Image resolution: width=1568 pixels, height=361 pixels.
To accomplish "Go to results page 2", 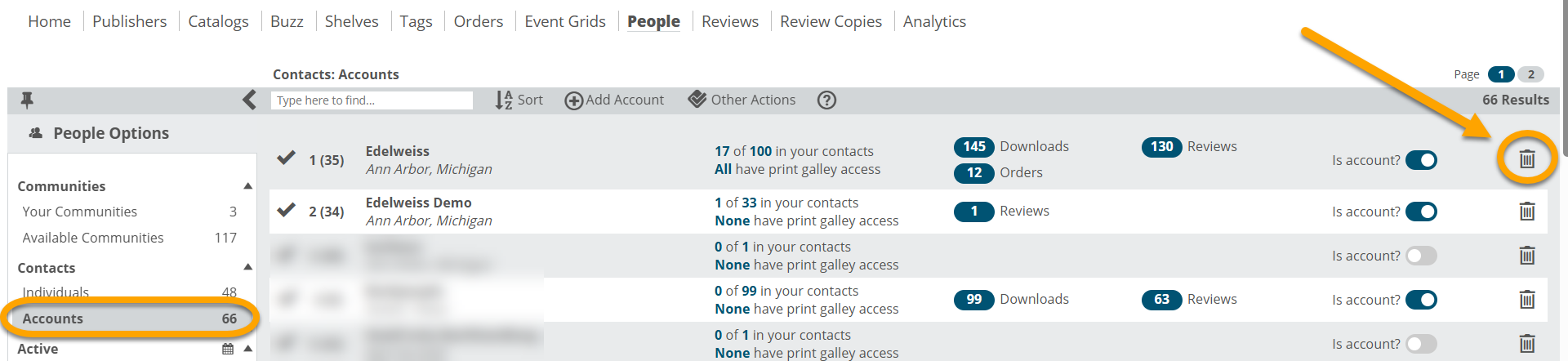I will pyautogui.click(x=1530, y=74).
